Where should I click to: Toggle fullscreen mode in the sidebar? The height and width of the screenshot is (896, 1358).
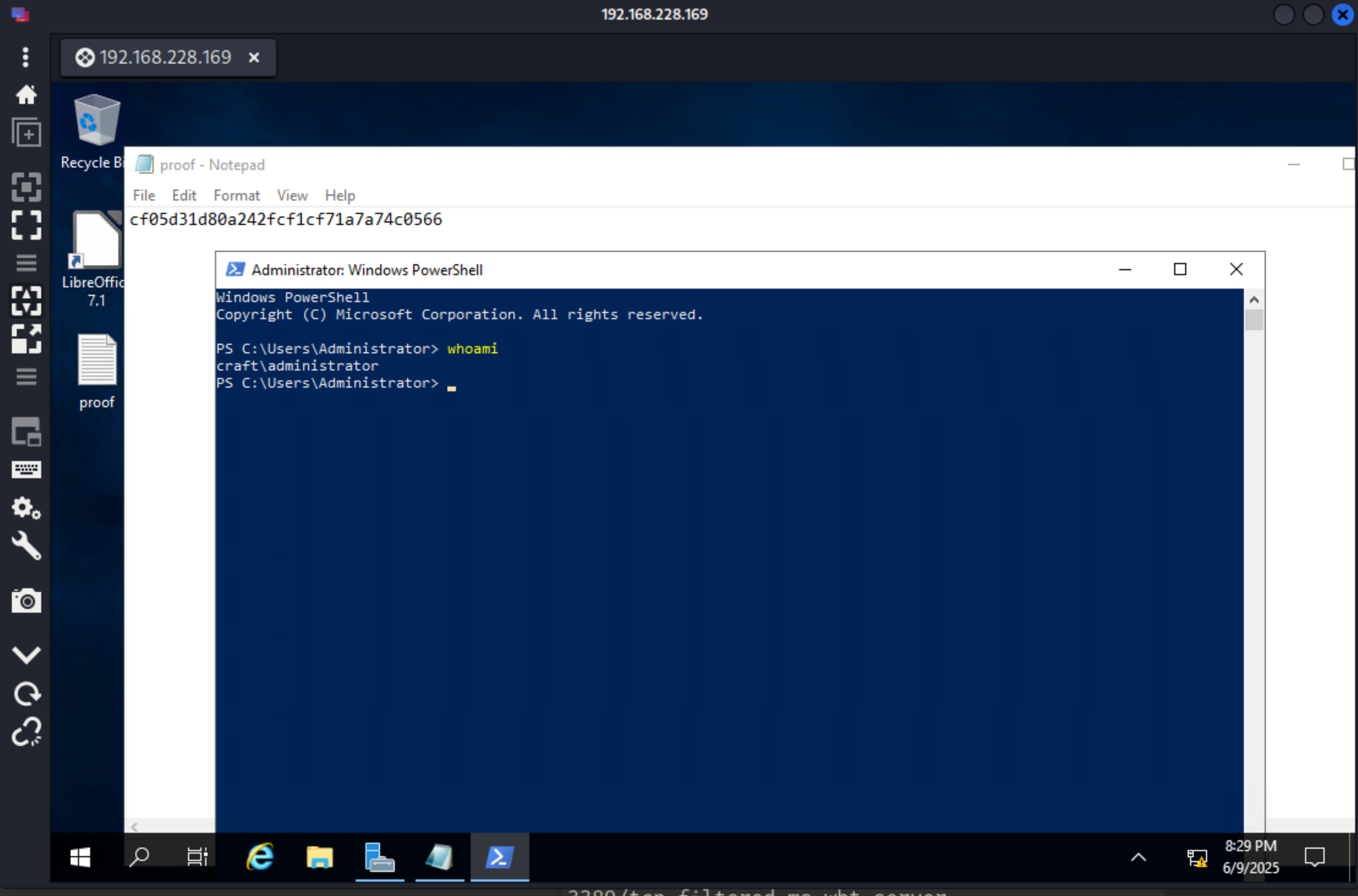coord(26,225)
